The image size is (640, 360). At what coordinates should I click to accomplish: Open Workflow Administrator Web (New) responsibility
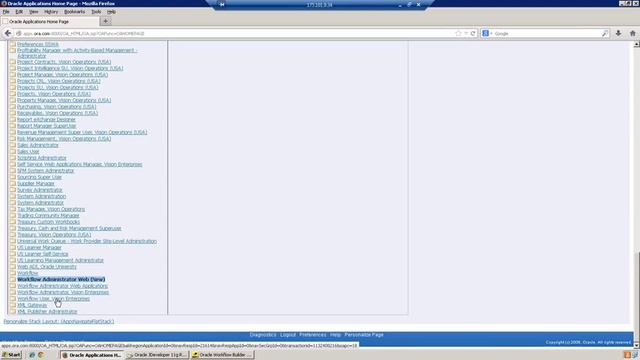click(x=61, y=280)
